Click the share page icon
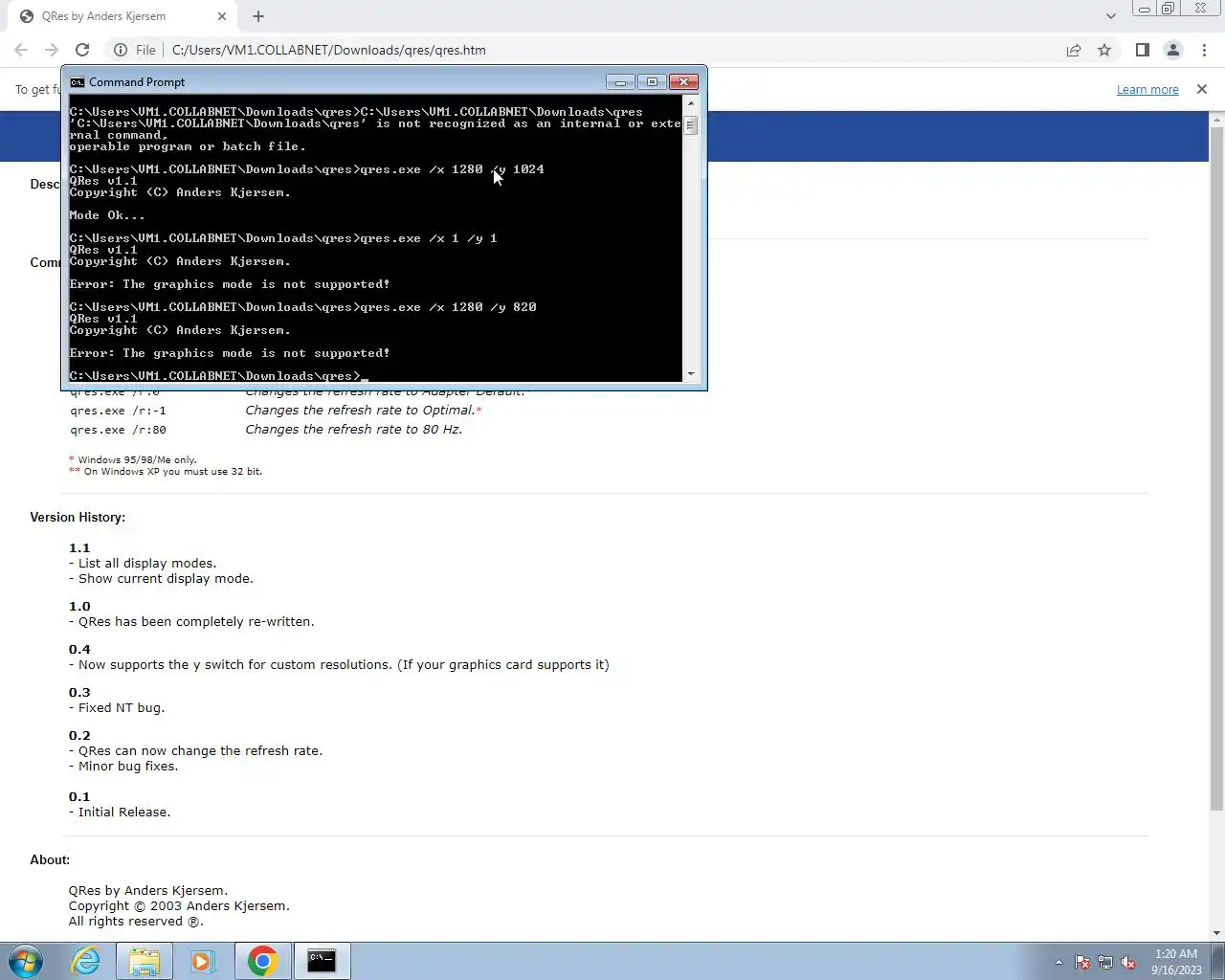 pyautogui.click(x=1074, y=50)
